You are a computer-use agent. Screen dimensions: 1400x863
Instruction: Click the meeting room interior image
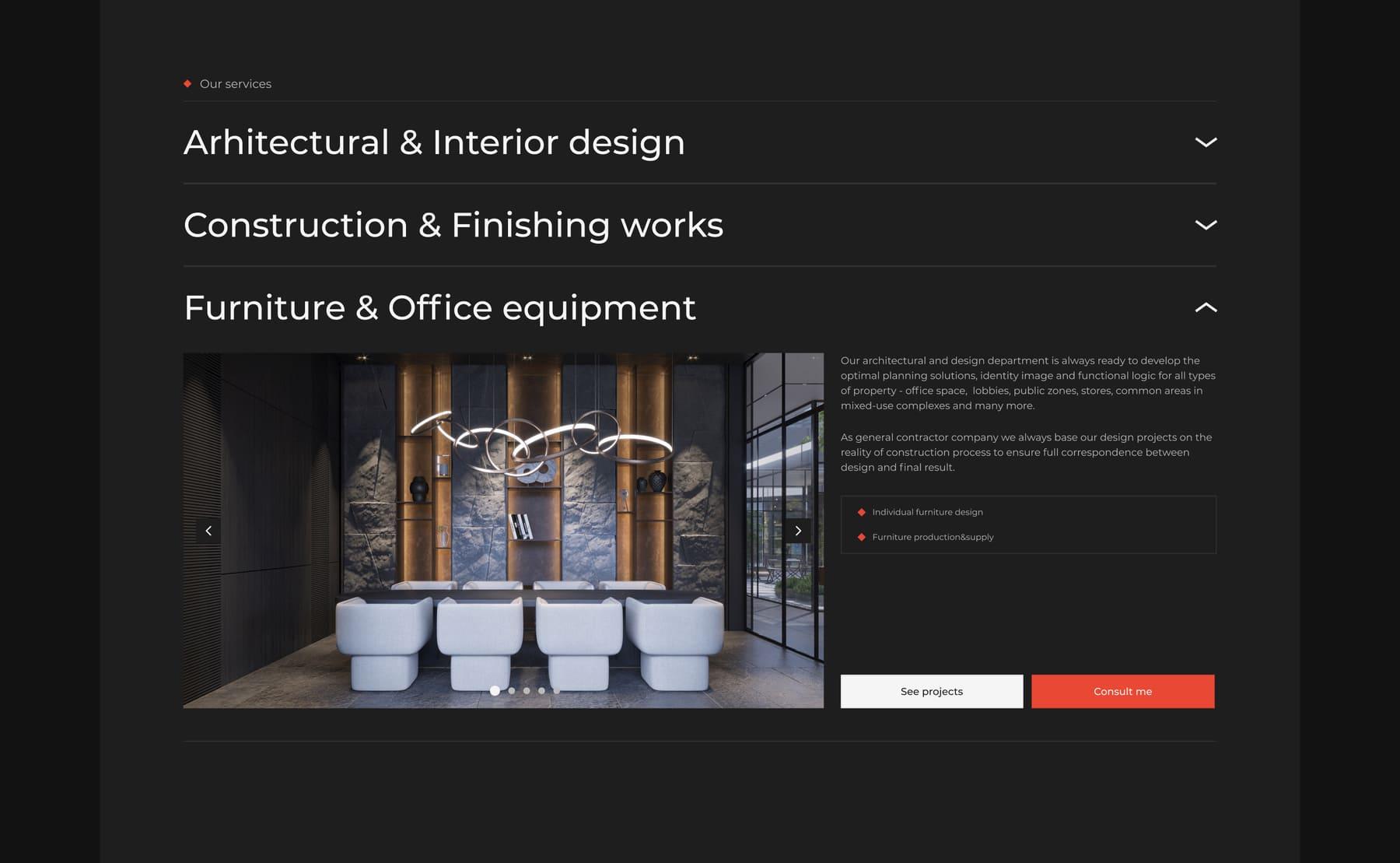[503, 531]
